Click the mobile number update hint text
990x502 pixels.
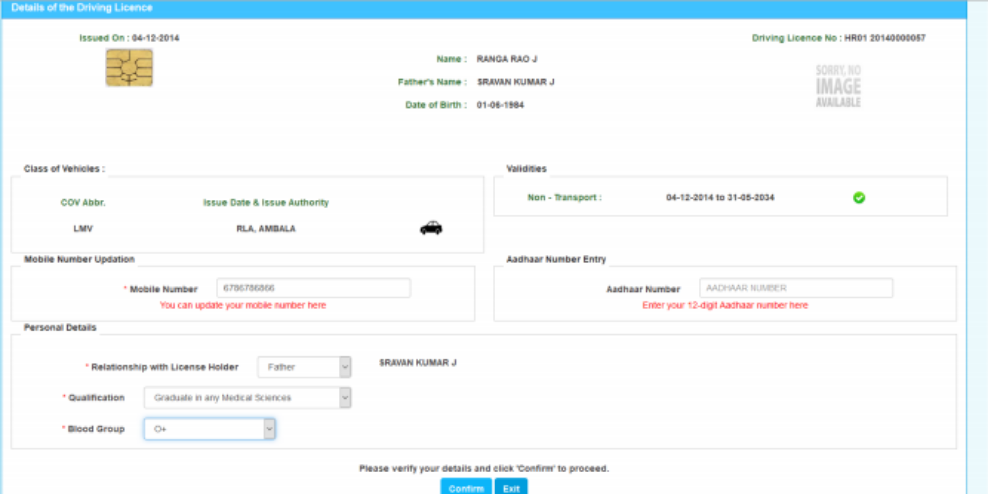[x=242, y=305]
